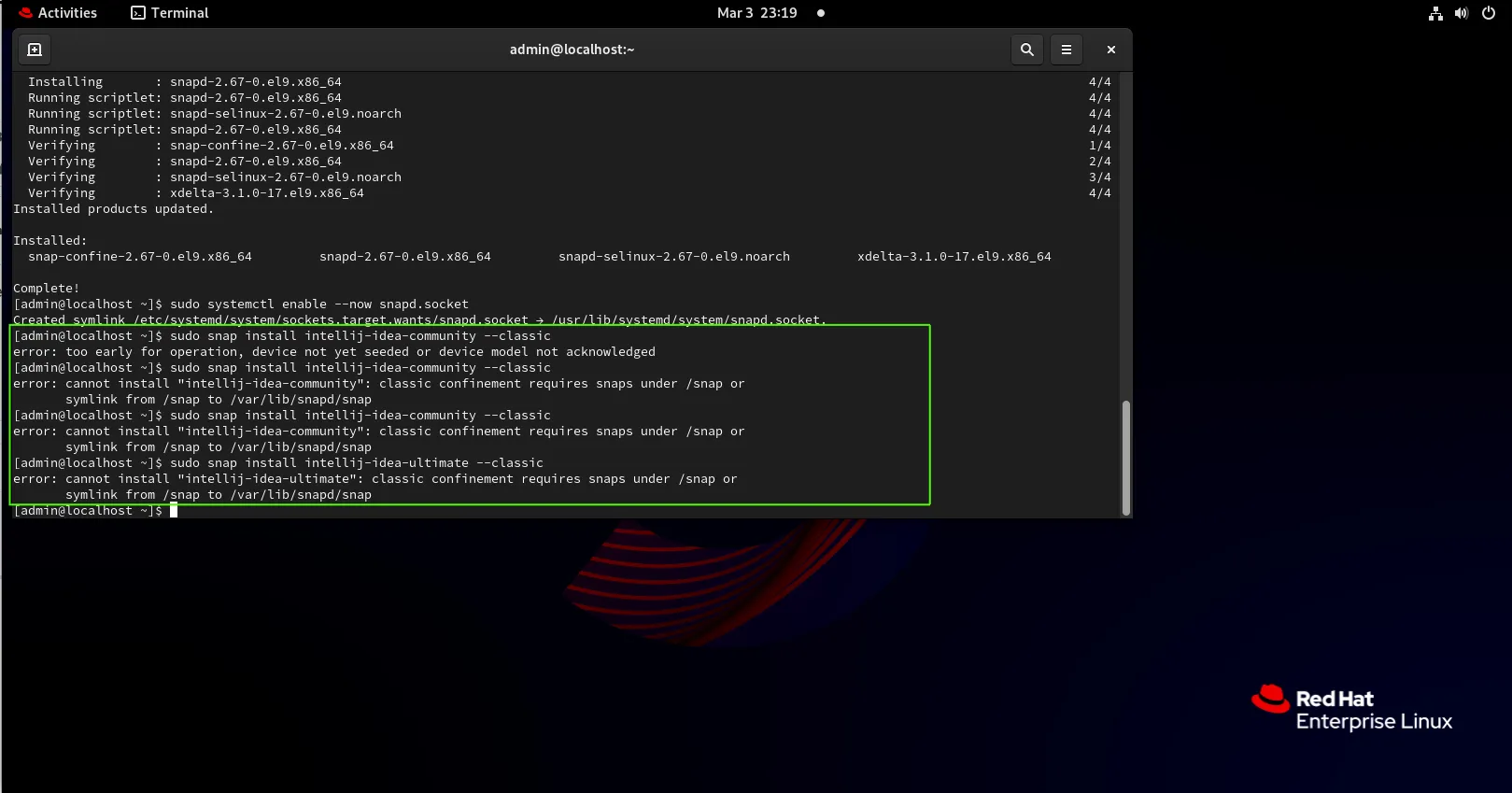Close the terminal window
The width and height of the screenshot is (1512, 793).
[1110, 50]
